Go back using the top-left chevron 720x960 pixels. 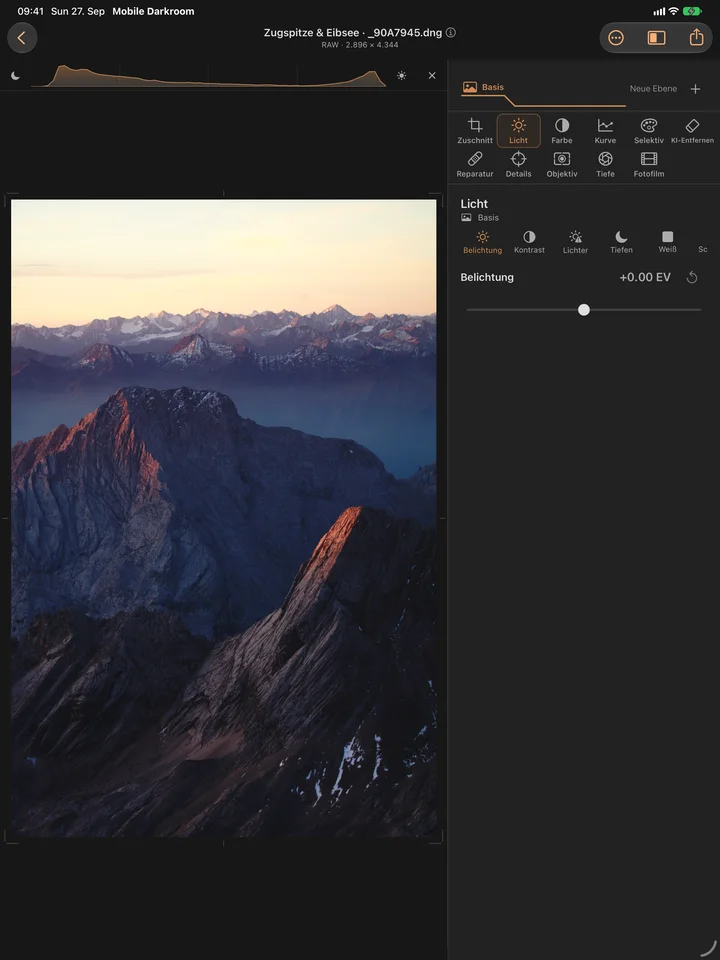tap(22, 38)
